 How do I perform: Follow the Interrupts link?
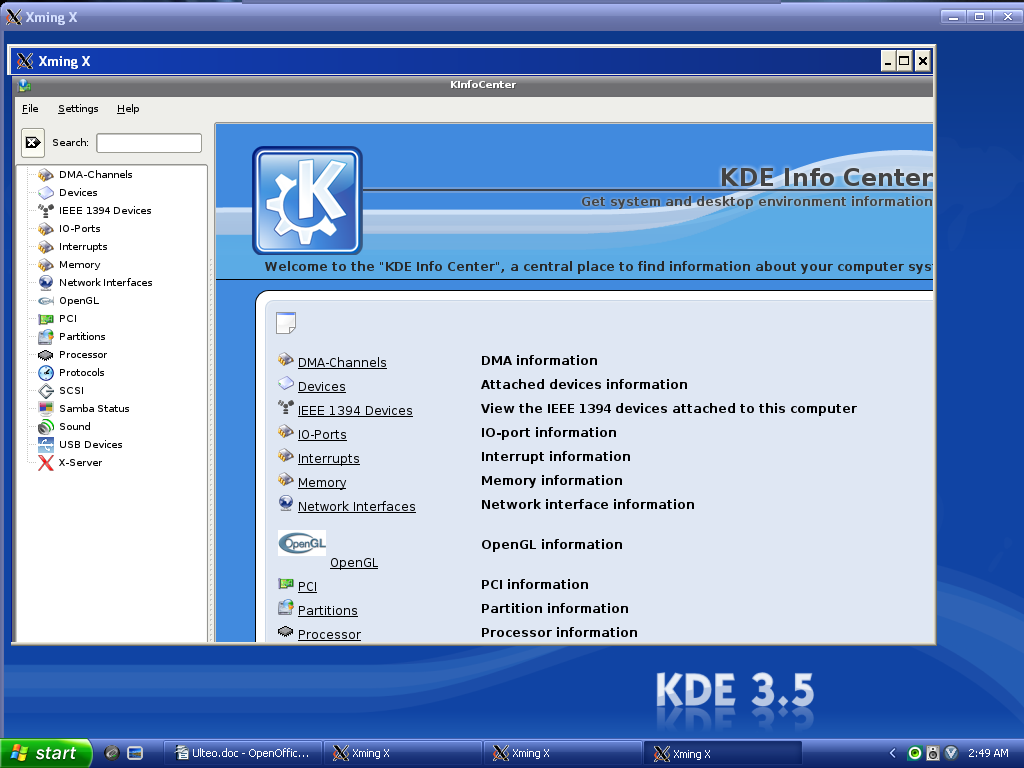(328, 458)
